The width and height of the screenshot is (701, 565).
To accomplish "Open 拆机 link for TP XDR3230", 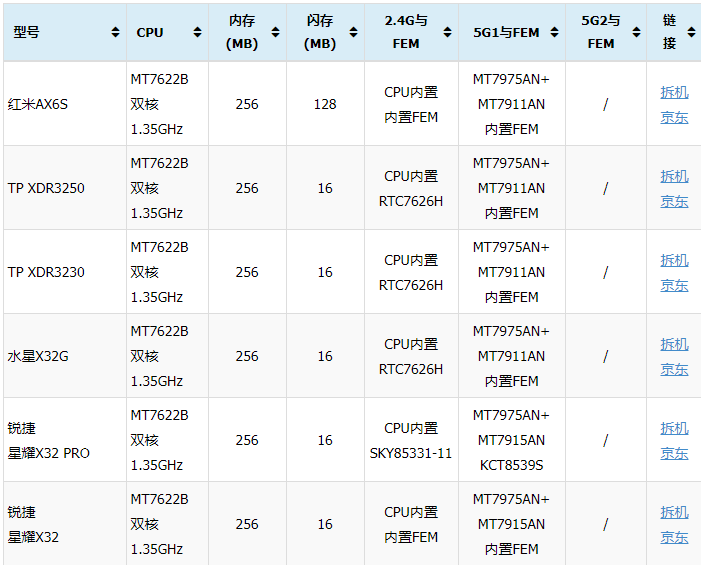I will (674, 260).
